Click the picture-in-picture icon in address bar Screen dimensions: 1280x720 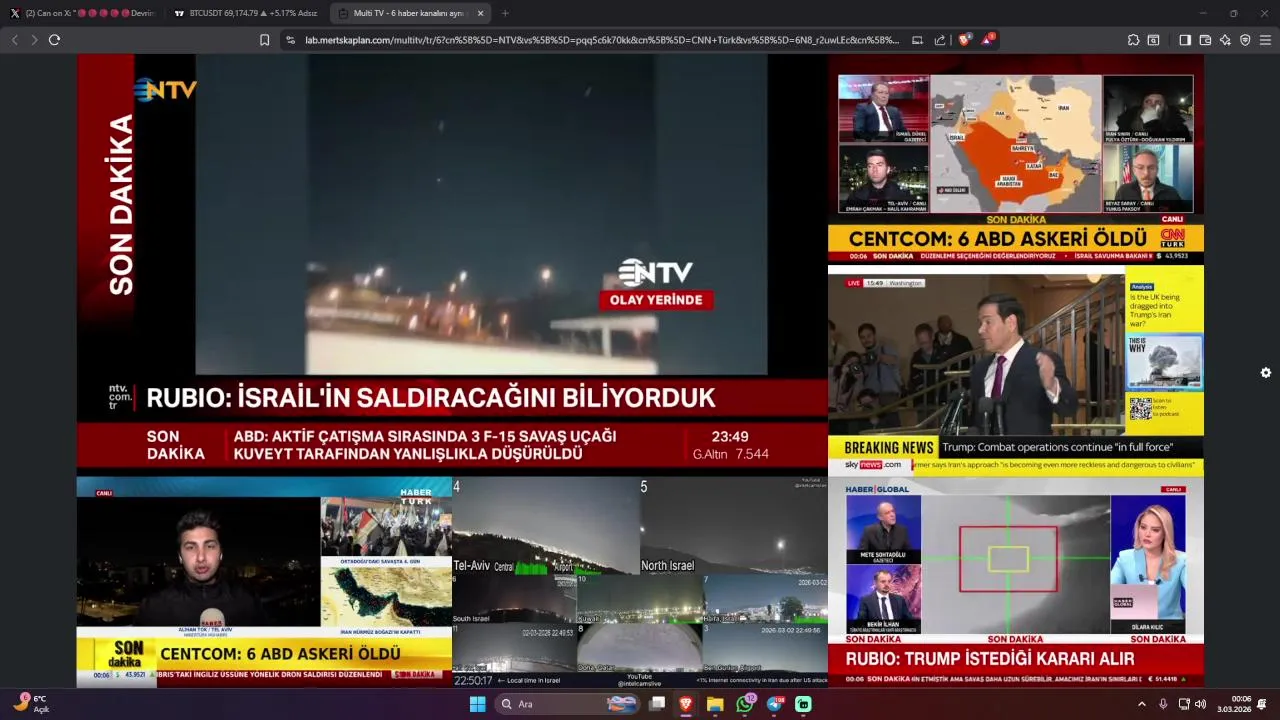pos(917,40)
